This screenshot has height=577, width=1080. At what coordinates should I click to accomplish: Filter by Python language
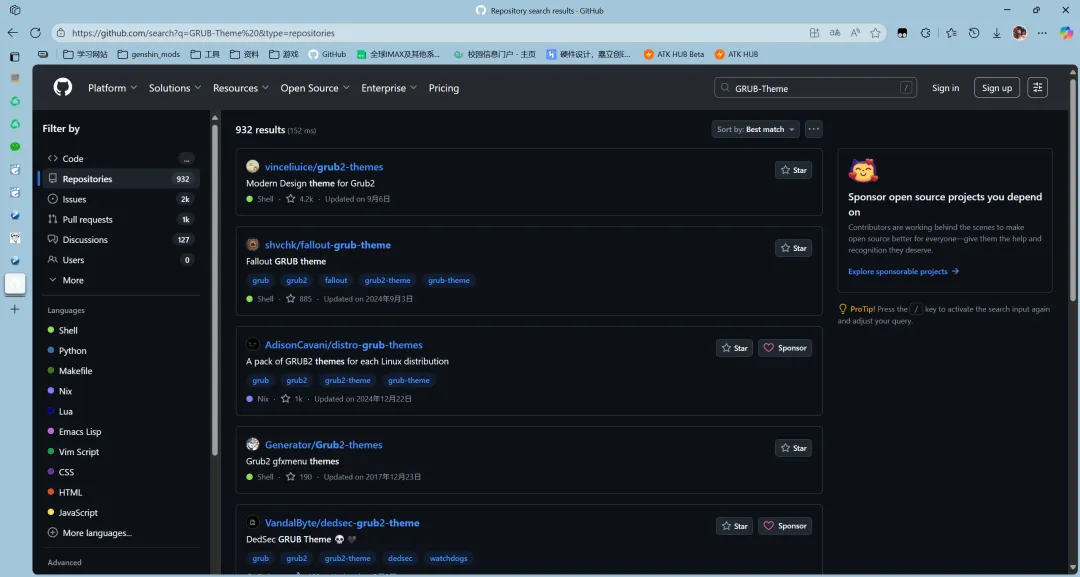click(72, 350)
